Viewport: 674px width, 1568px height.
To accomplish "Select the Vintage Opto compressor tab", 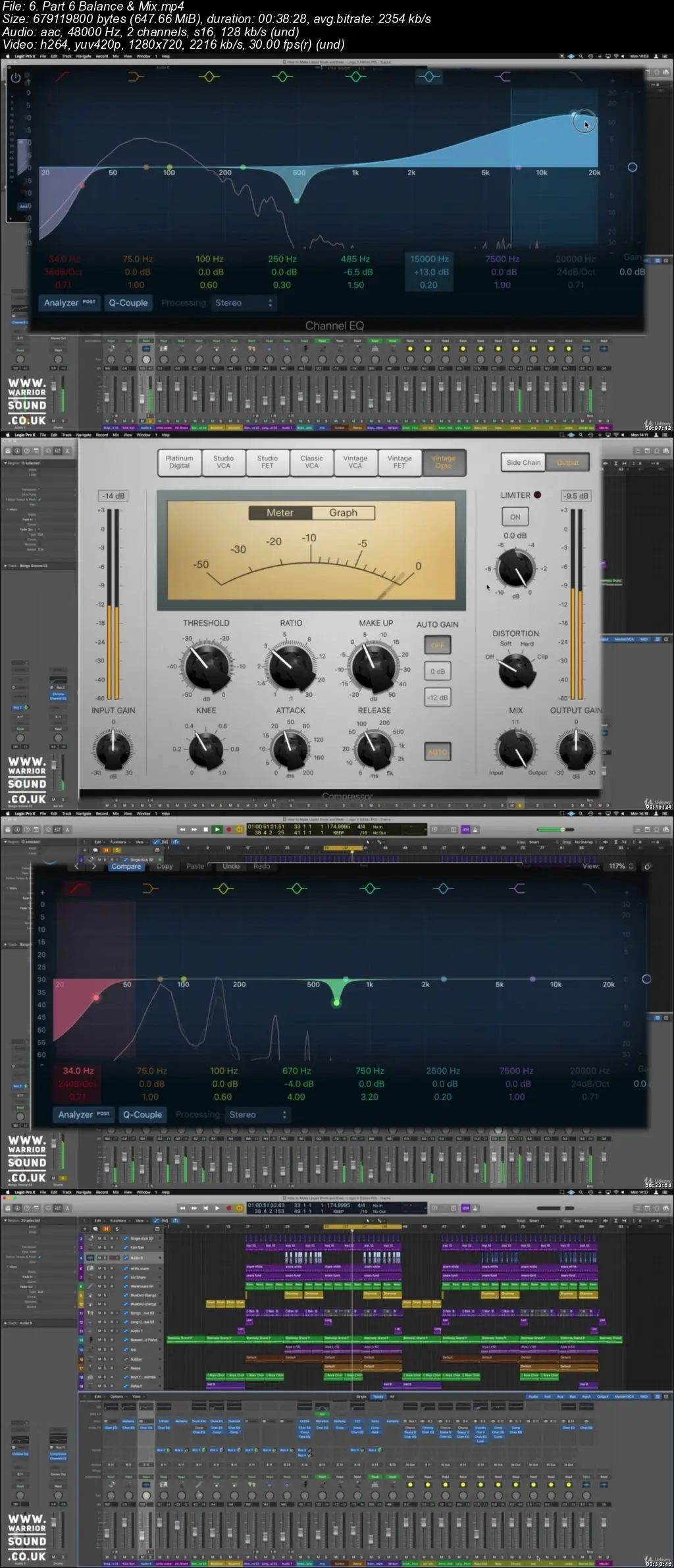I will [x=444, y=462].
